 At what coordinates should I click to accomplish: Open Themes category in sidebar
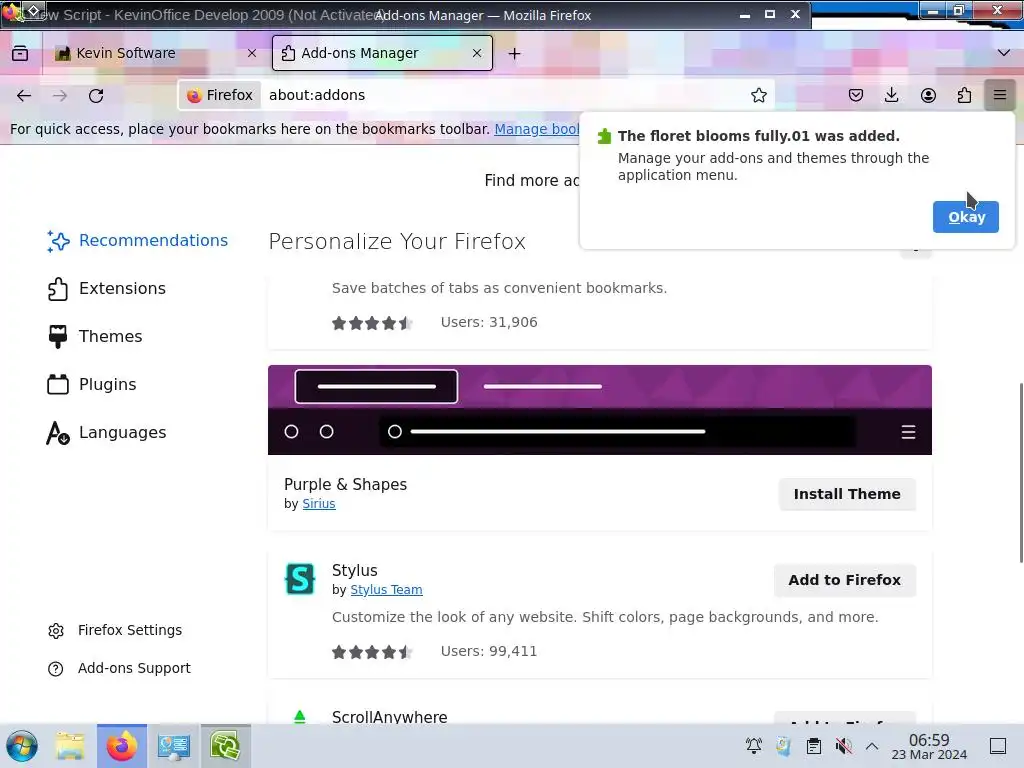tap(95, 336)
